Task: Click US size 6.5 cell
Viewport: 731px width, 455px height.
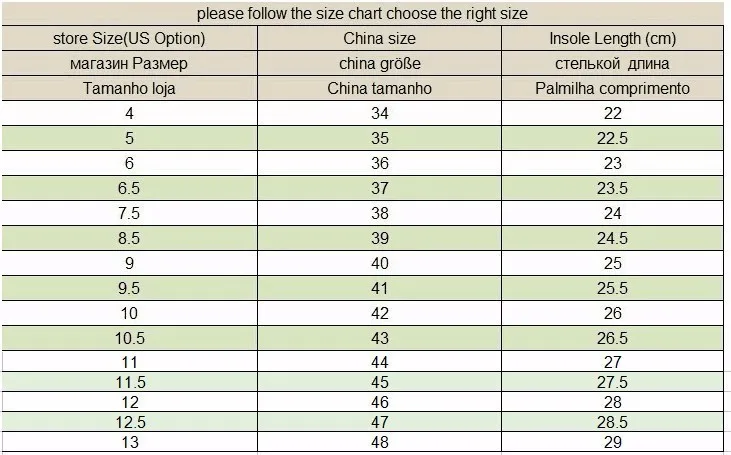Action: coord(129,188)
